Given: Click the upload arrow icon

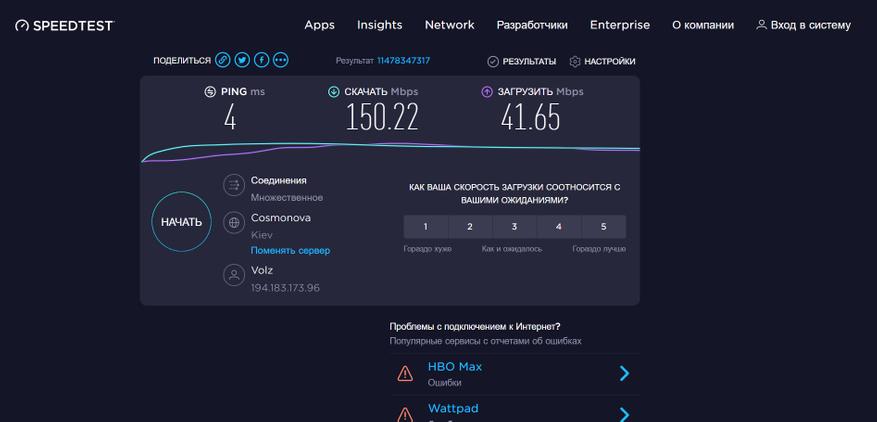Looking at the screenshot, I should (487, 92).
